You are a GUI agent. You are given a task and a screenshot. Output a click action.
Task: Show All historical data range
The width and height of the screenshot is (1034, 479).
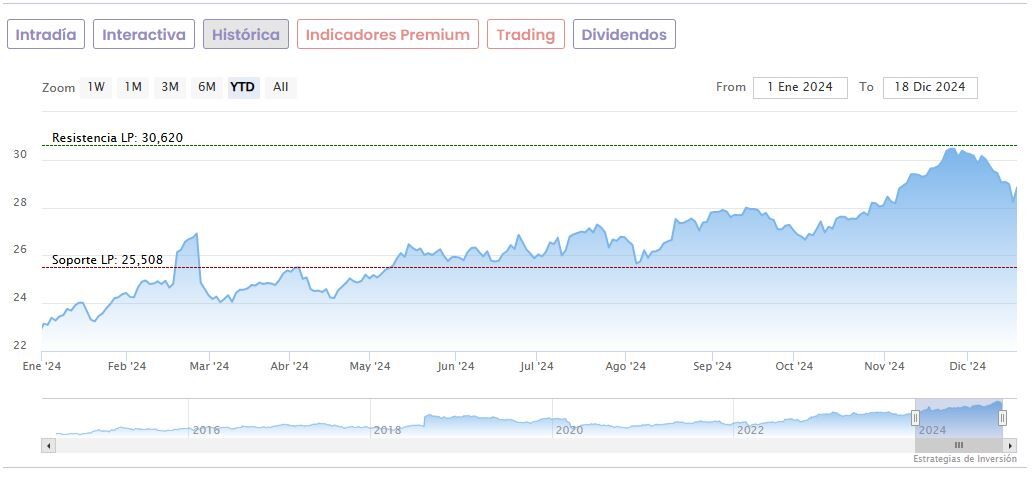click(281, 87)
